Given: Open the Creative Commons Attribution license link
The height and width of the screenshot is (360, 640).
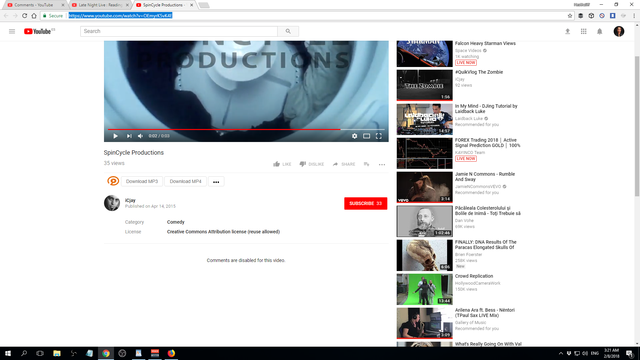Looking at the screenshot, I should (223, 232).
